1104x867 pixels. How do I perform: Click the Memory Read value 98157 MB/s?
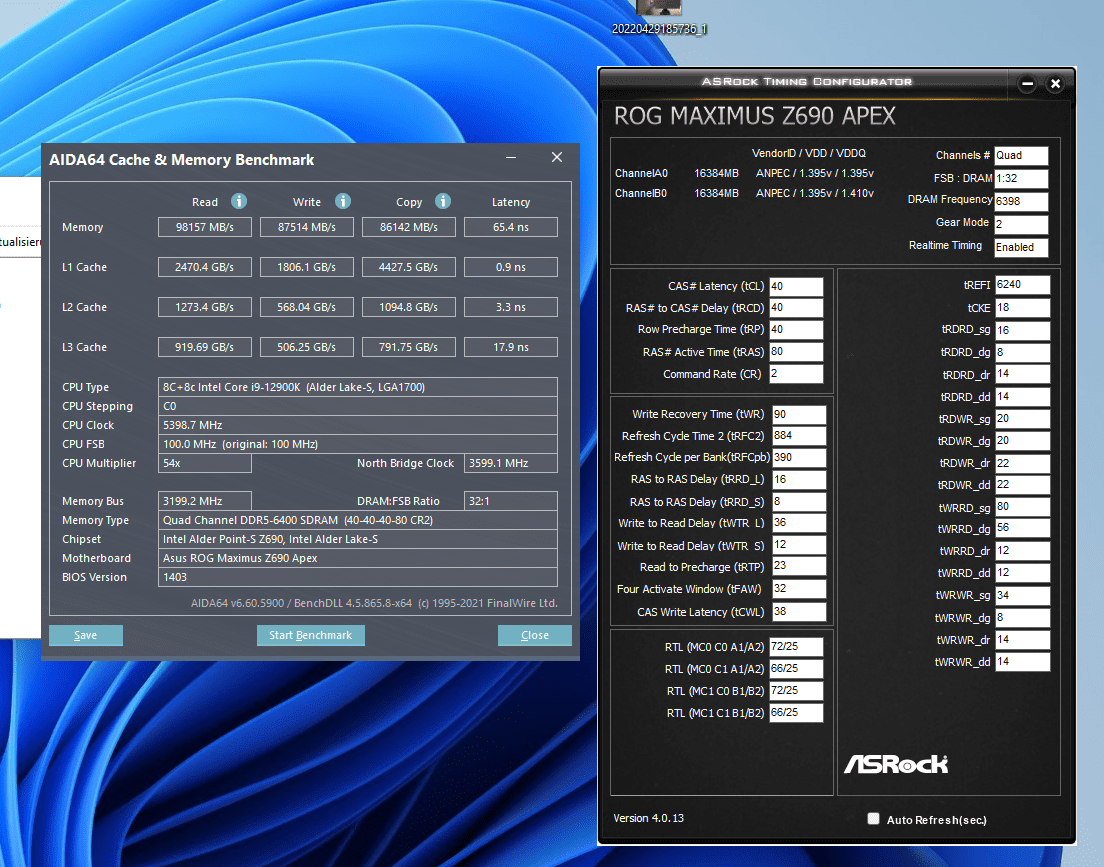[205, 227]
